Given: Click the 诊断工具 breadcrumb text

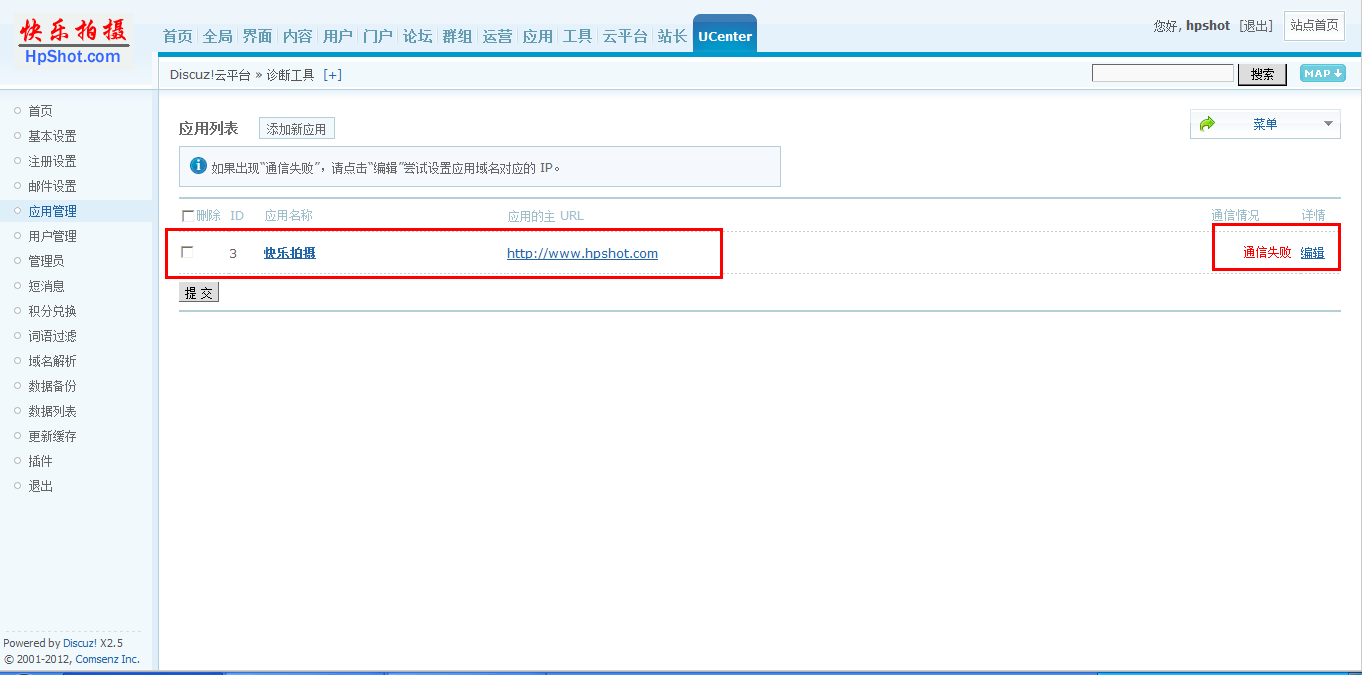Looking at the screenshot, I should (290, 75).
